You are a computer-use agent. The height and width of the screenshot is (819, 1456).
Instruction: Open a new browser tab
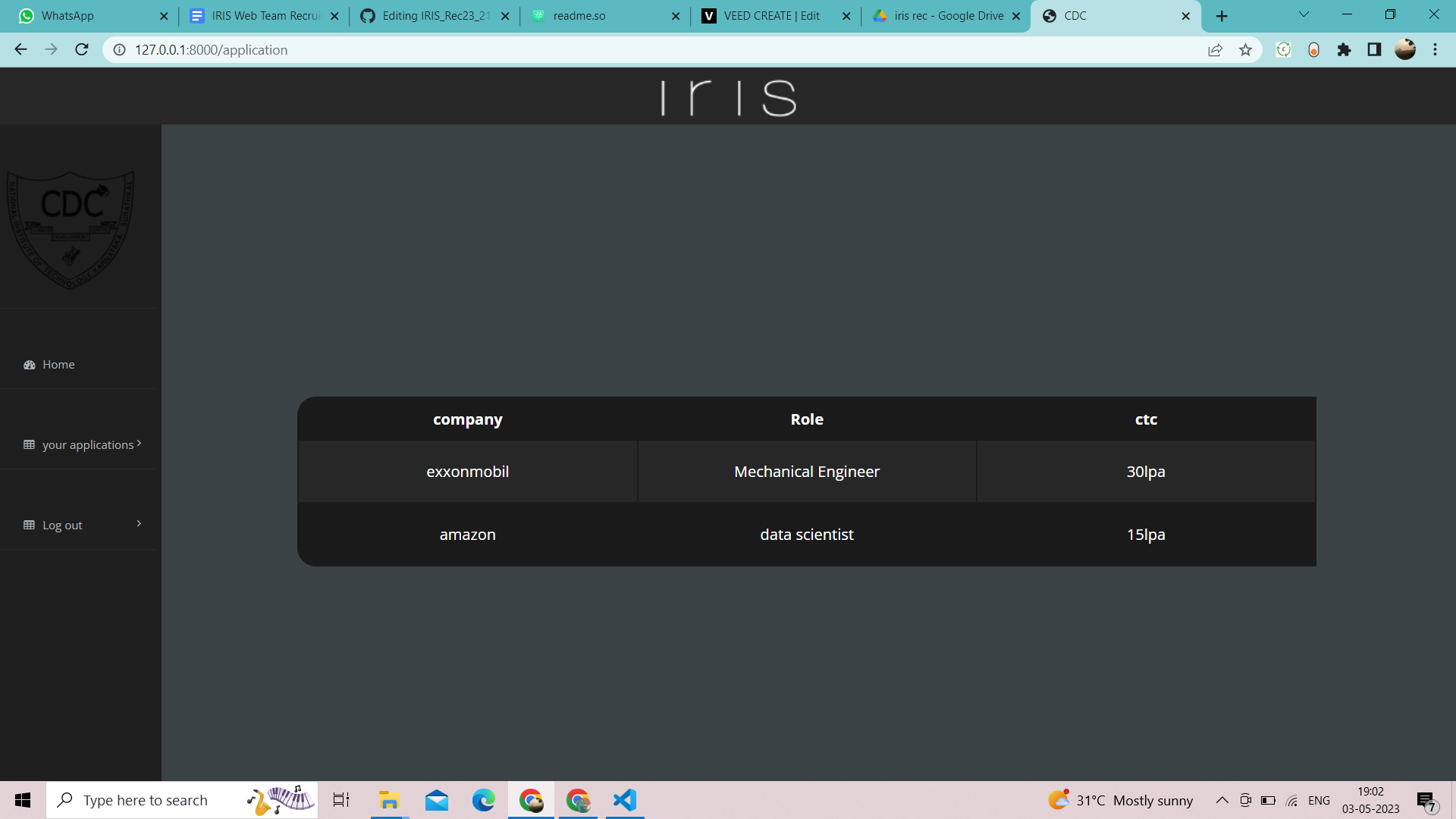[x=1222, y=16]
